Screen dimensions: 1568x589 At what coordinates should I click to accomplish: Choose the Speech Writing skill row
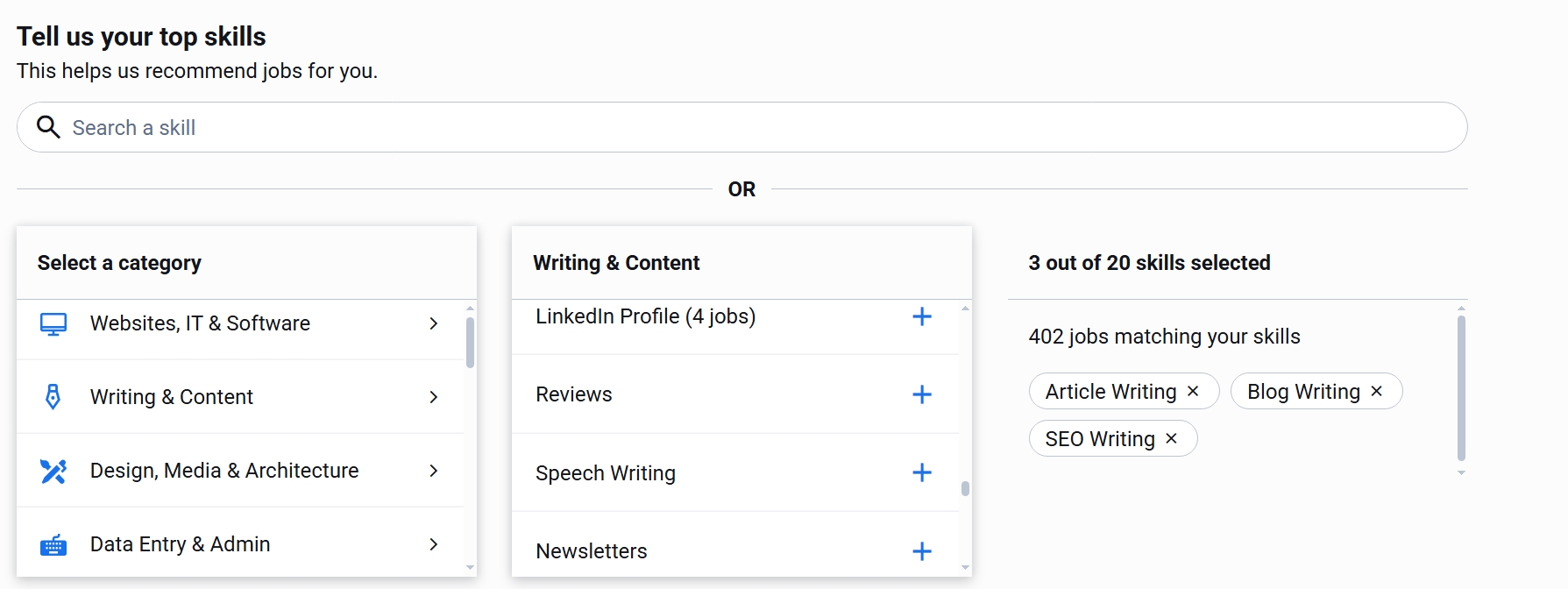[x=734, y=472]
